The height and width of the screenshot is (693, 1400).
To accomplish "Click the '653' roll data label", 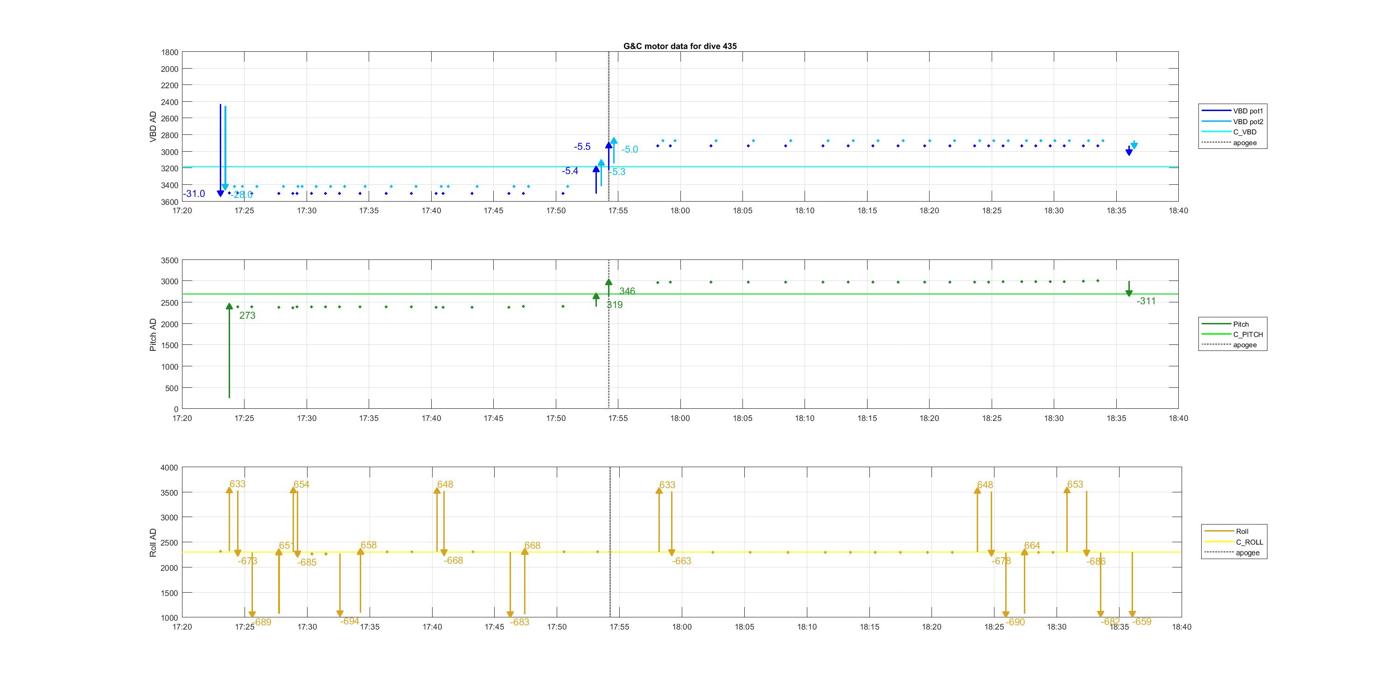I will click(1075, 485).
